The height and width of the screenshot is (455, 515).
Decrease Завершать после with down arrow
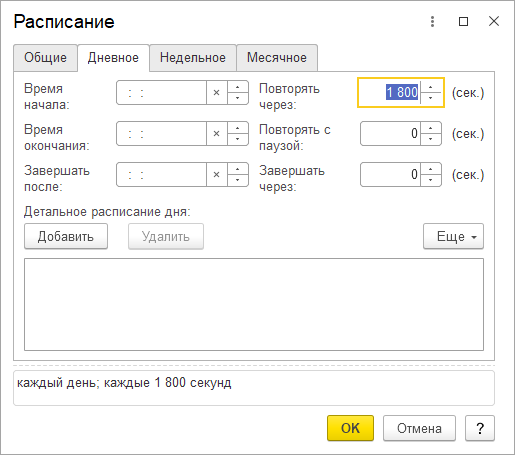pos(238,180)
